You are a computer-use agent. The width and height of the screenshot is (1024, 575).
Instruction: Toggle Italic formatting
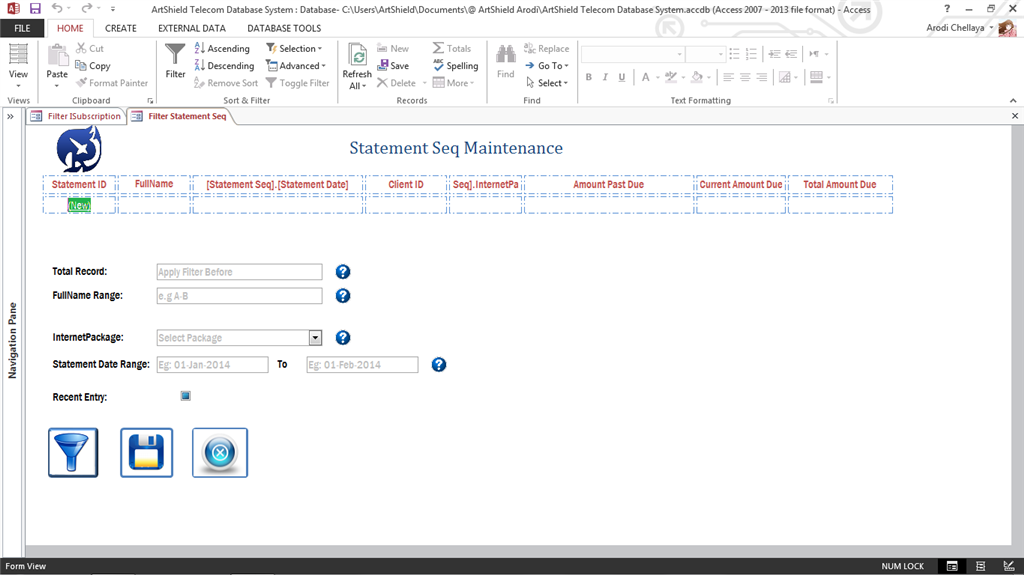(605, 77)
